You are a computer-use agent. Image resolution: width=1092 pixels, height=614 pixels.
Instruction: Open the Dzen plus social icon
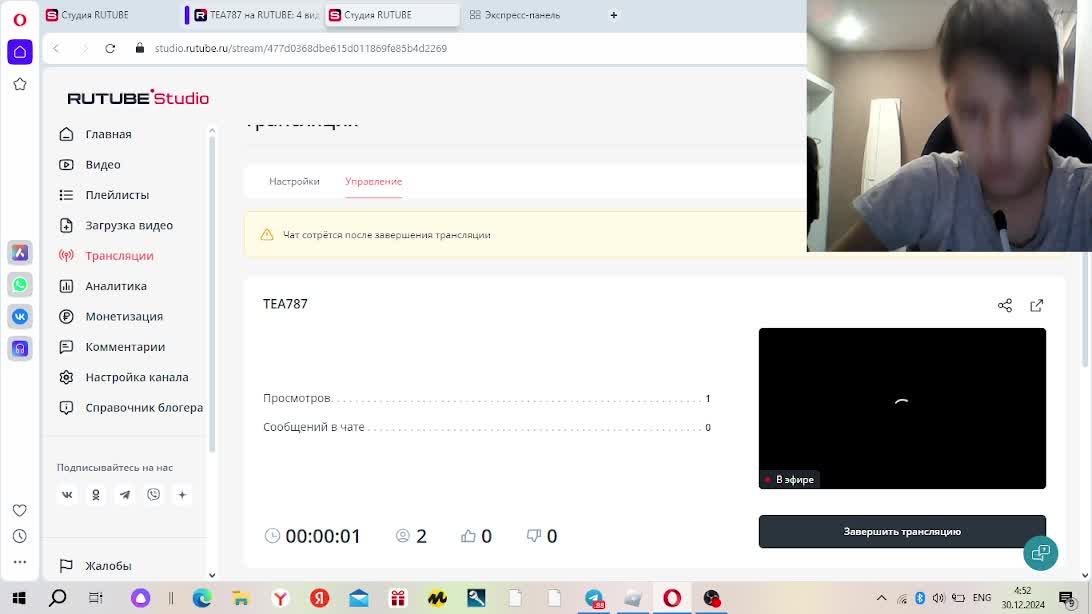click(182, 495)
